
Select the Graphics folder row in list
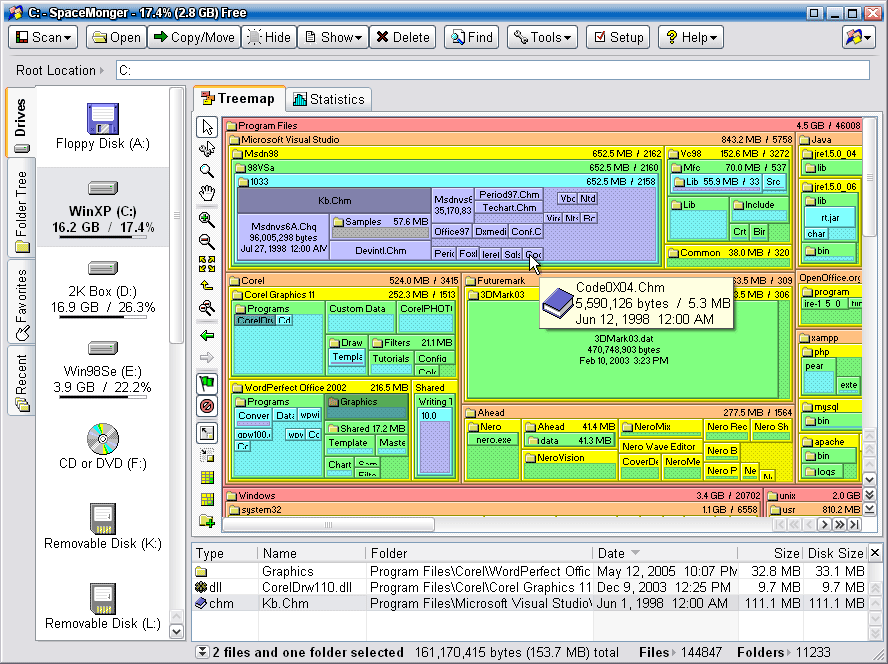pyautogui.click(x=530, y=571)
